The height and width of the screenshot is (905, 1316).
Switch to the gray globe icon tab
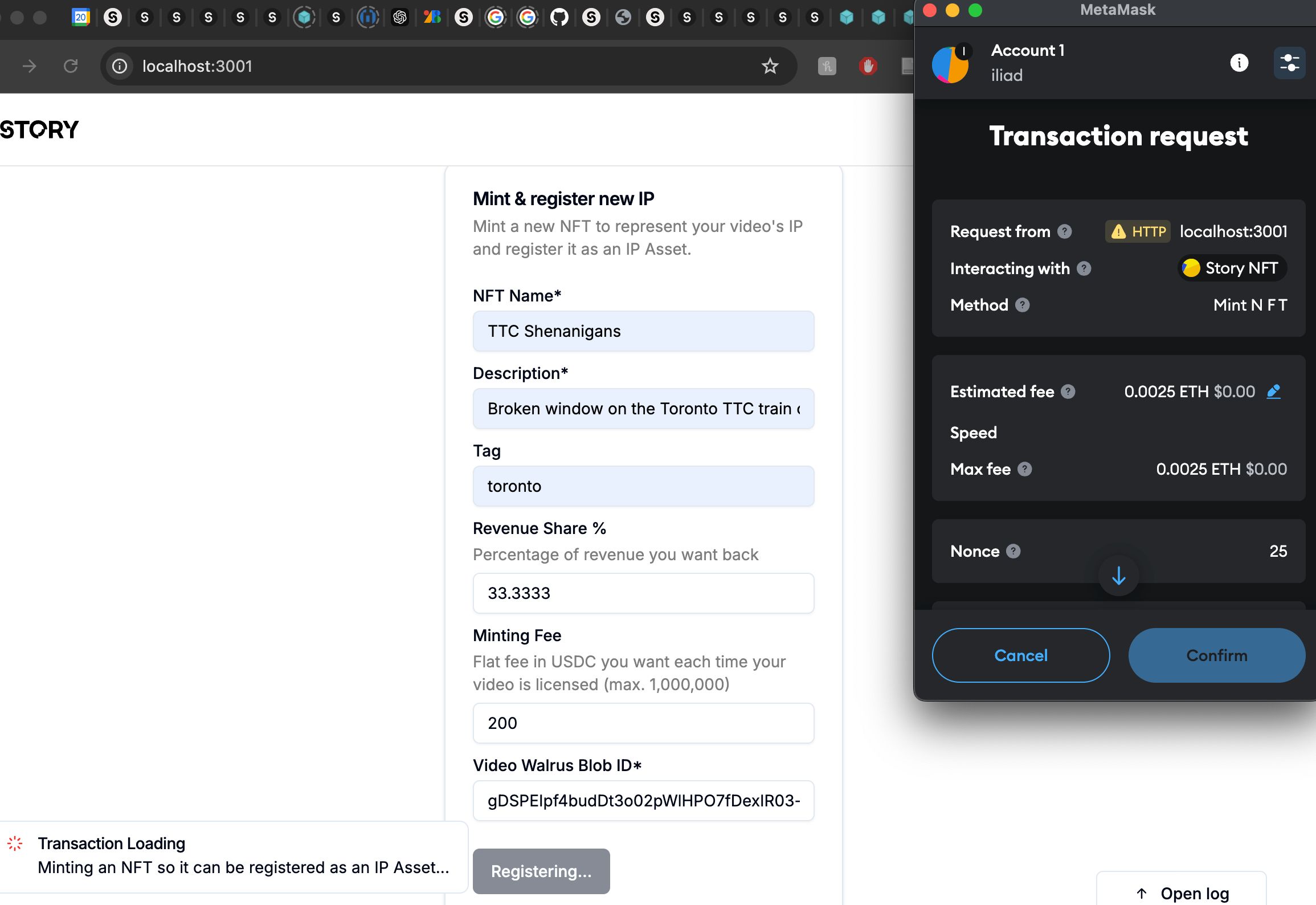tap(623, 17)
